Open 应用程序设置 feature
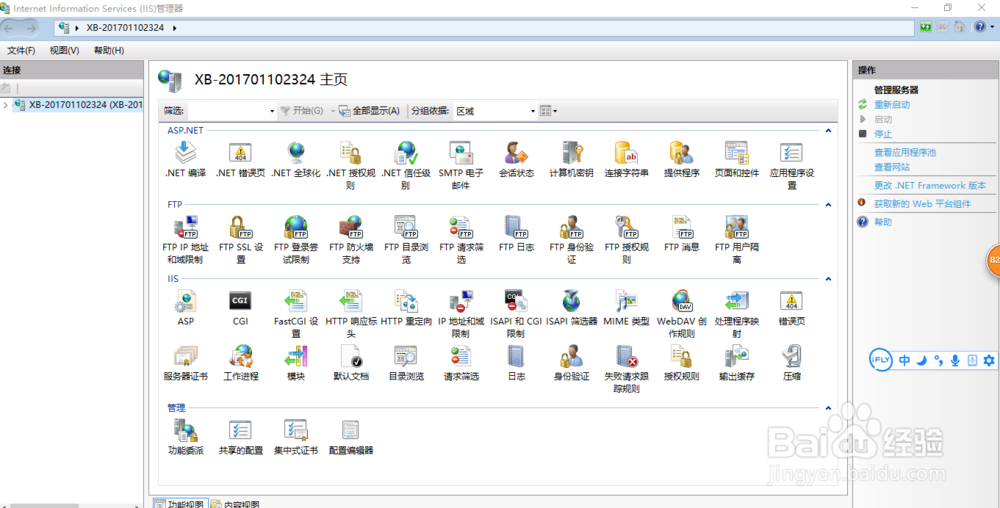1000x508 pixels. [x=791, y=166]
